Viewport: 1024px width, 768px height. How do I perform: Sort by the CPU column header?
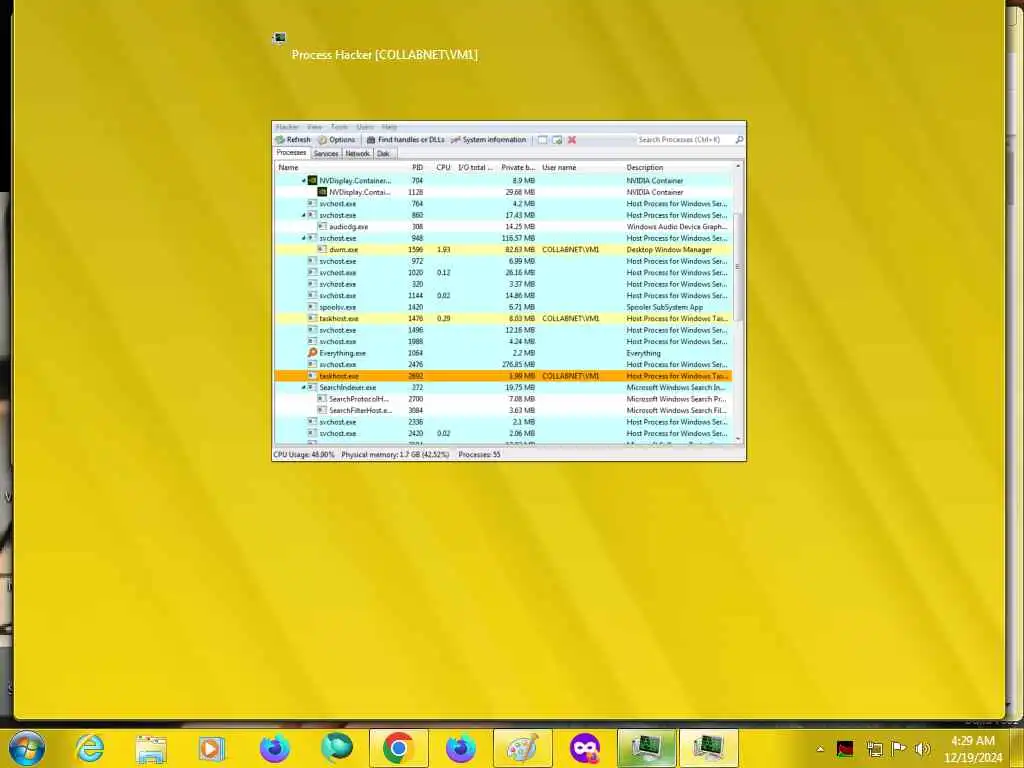pos(443,167)
